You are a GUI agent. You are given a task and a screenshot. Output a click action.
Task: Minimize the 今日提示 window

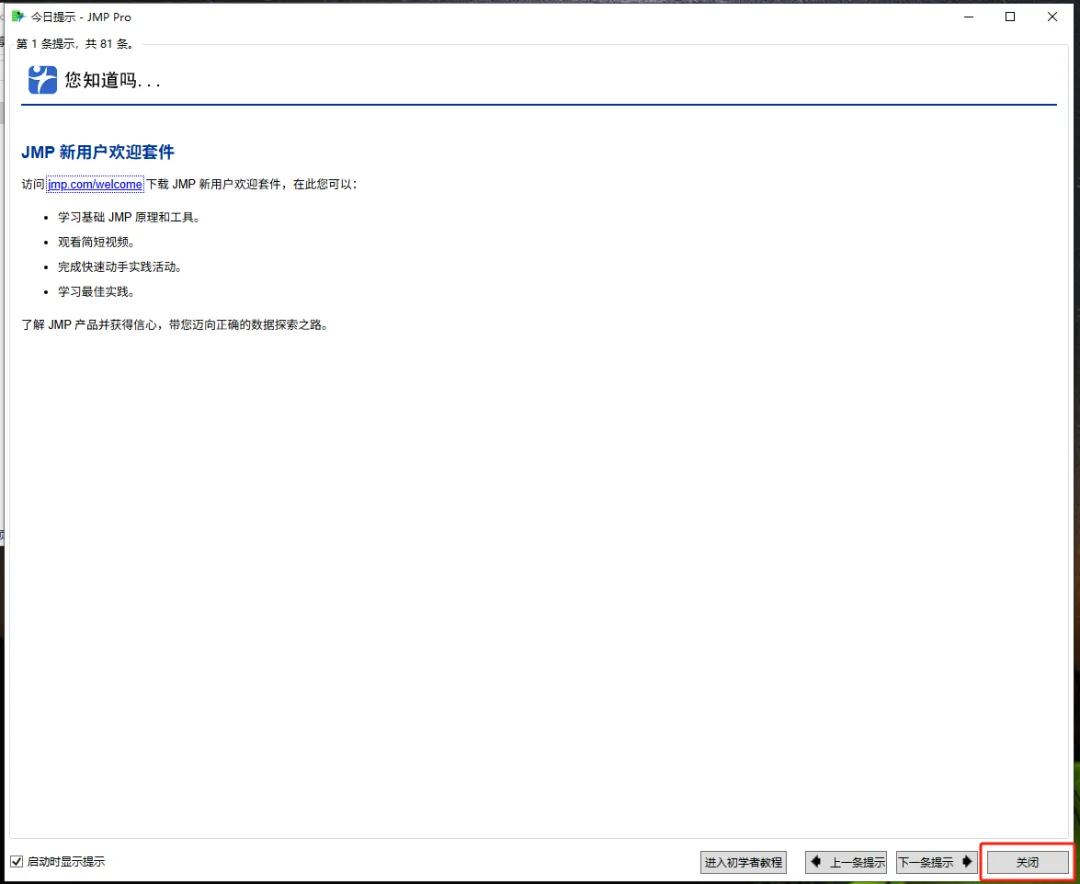(968, 17)
